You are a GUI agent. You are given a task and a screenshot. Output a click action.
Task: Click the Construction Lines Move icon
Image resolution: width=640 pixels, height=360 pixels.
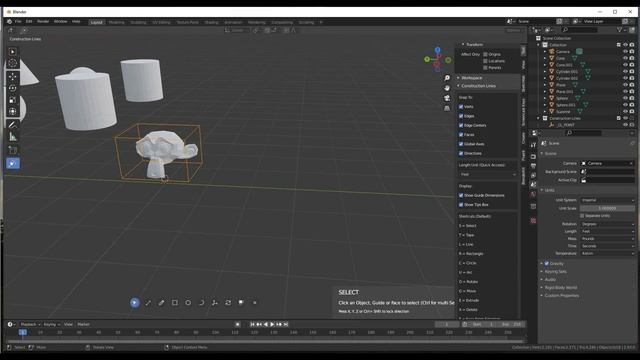coord(215,303)
